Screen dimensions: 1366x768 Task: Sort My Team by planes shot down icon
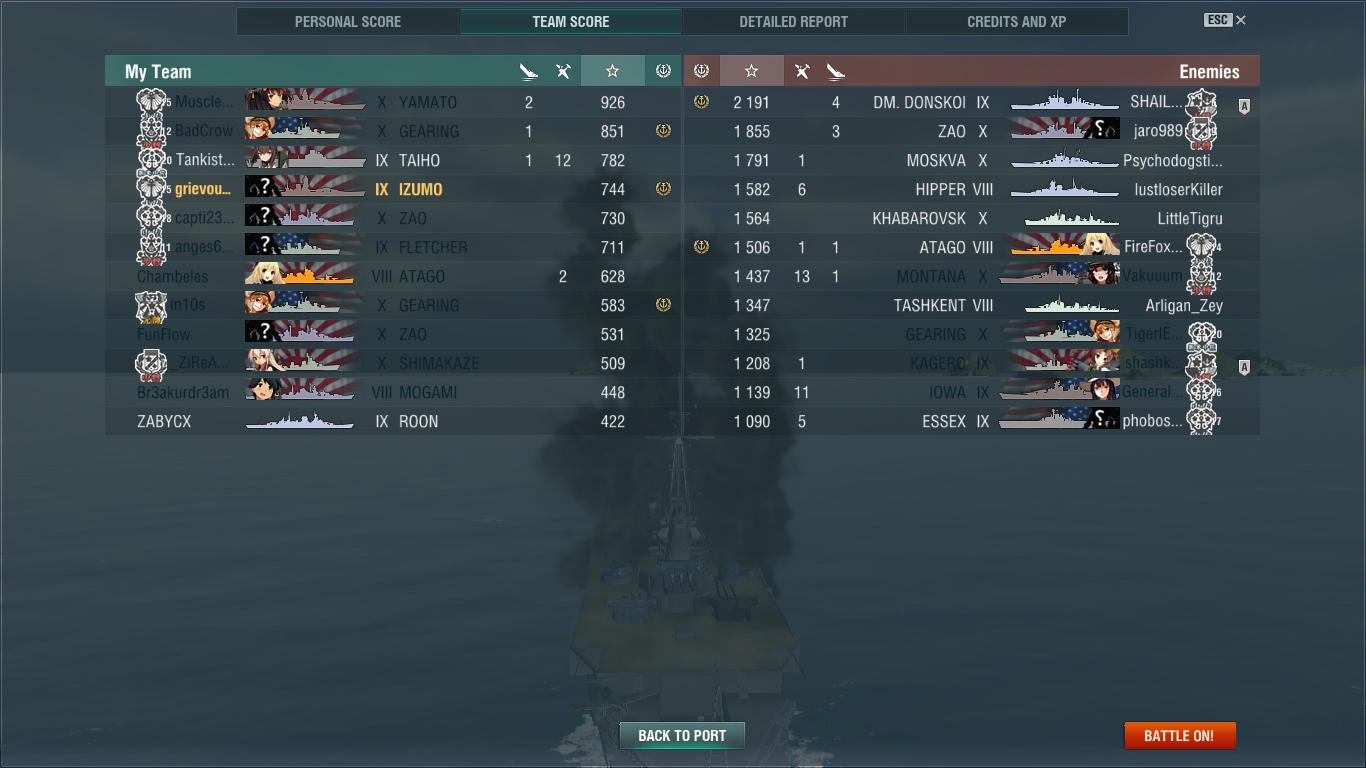click(x=563, y=71)
